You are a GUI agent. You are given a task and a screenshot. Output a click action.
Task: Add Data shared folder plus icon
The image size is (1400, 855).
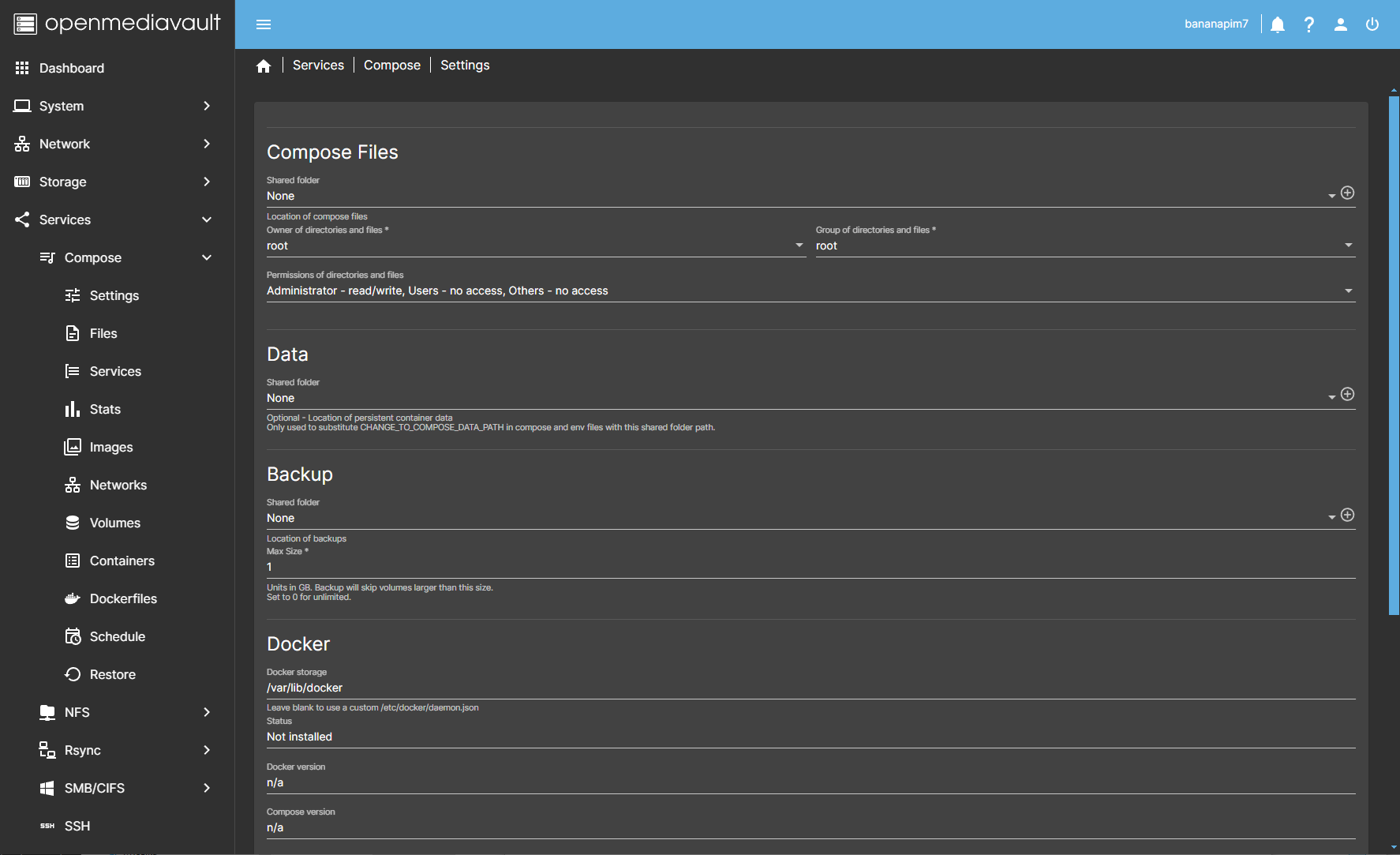pyautogui.click(x=1348, y=394)
